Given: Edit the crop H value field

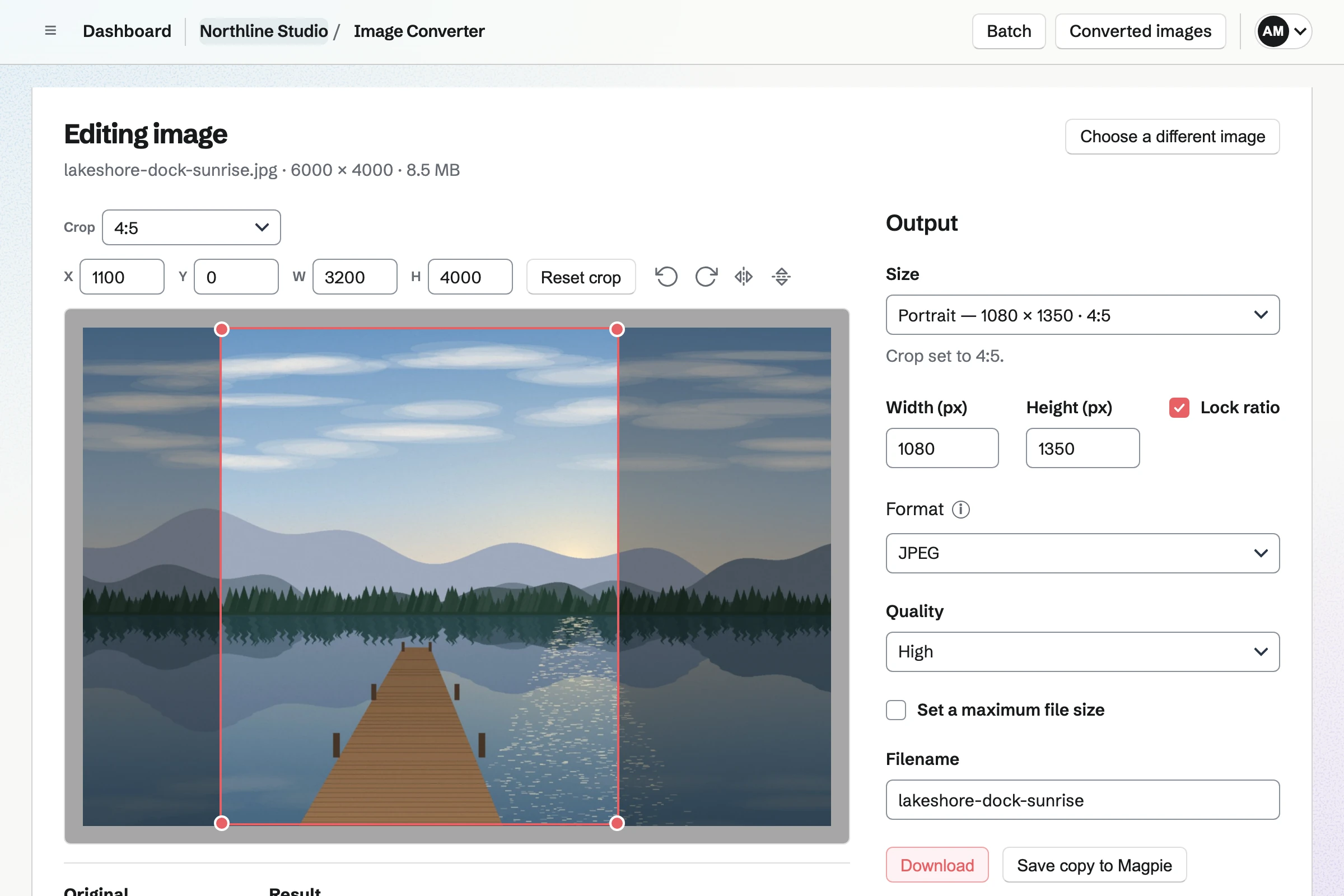Looking at the screenshot, I should point(470,277).
